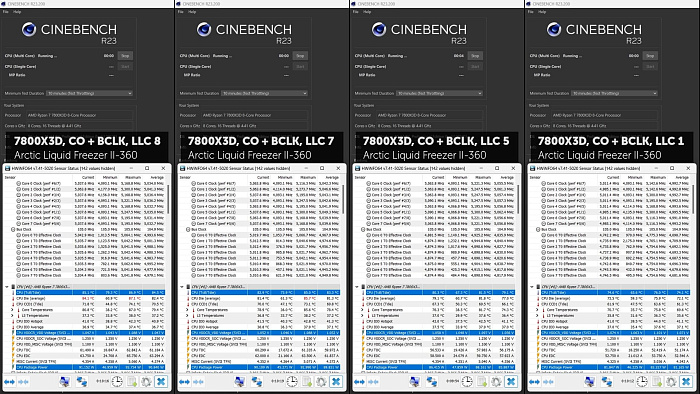Open network connection icon in LLC 7 HWiNFO
This screenshot has width=700, height=394.
click(257, 382)
